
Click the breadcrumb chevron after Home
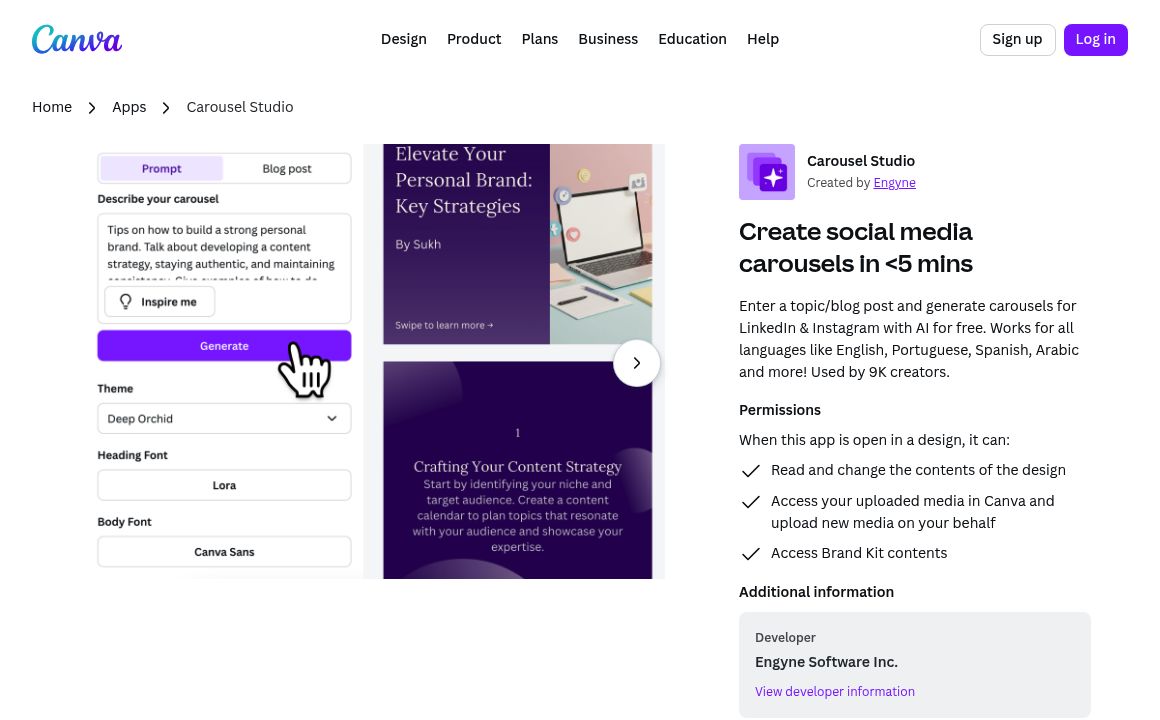pos(91,108)
